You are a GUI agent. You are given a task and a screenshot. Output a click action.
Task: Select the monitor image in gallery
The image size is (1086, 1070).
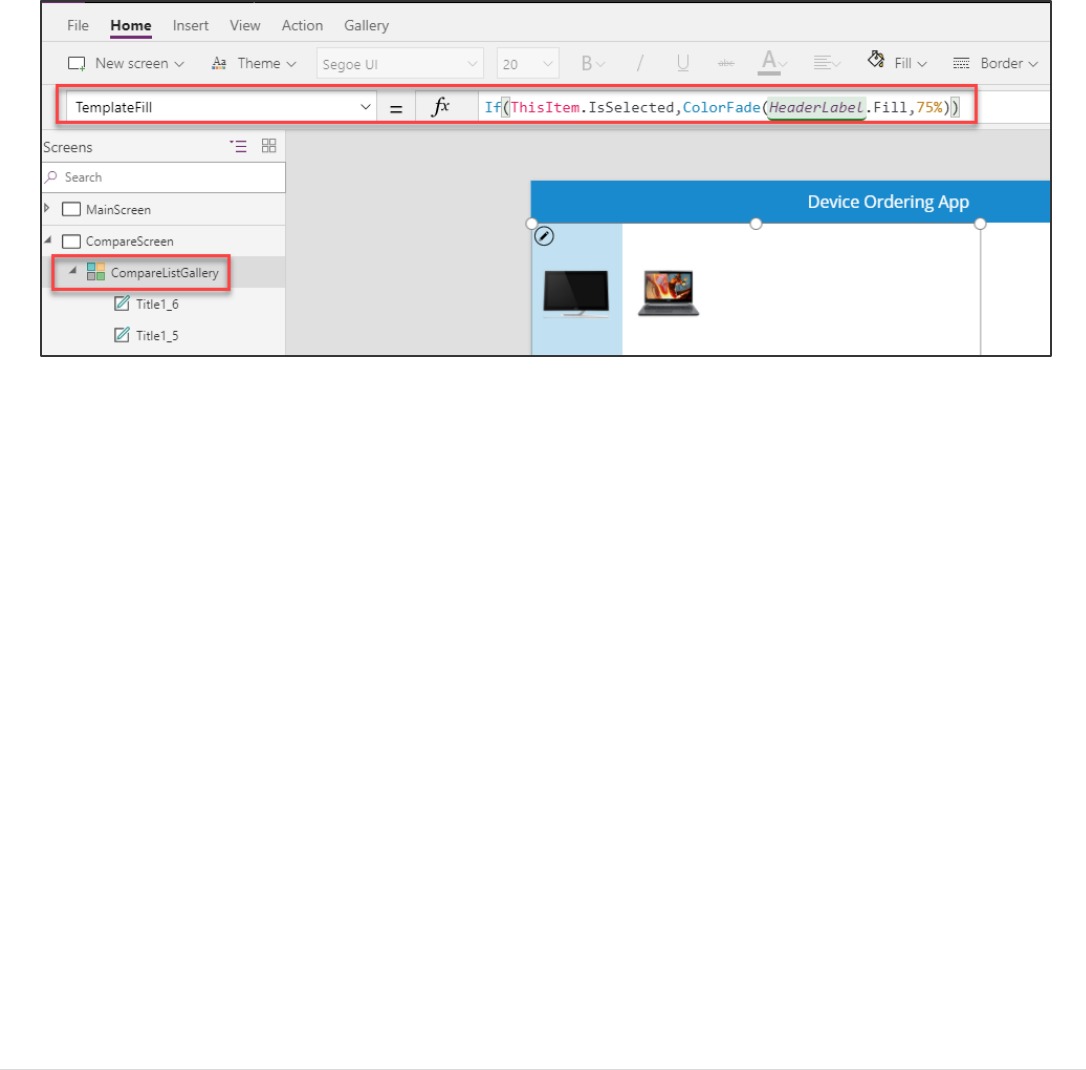point(576,294)
